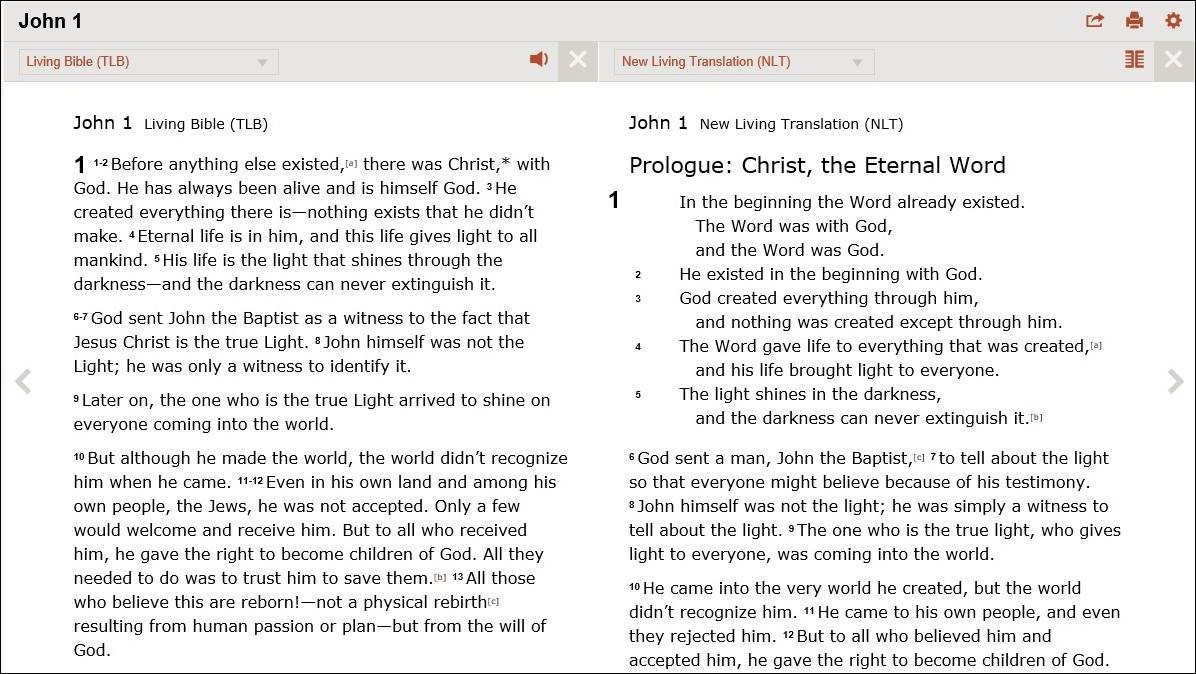This screenshot has height=674, width=1196.
Task: Click verse number 6-7 in TLB column
Action: point(80,316)
